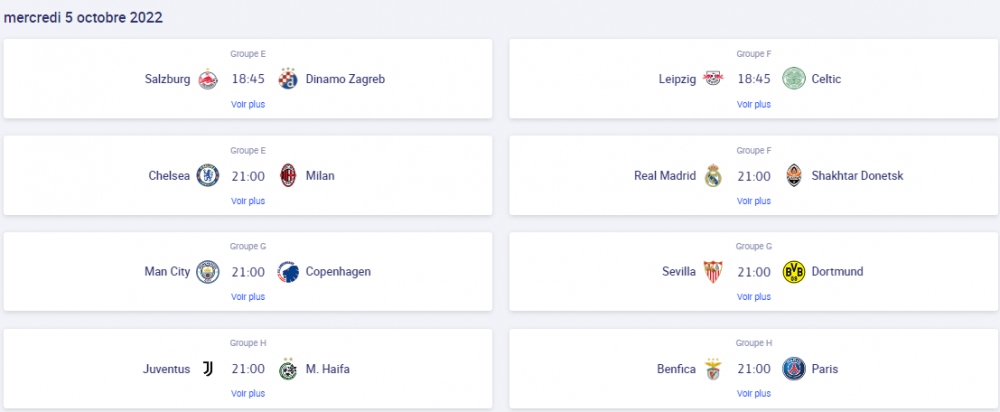Open Voir plus for Juventus vs M. Haifa

tap(248, 394)
